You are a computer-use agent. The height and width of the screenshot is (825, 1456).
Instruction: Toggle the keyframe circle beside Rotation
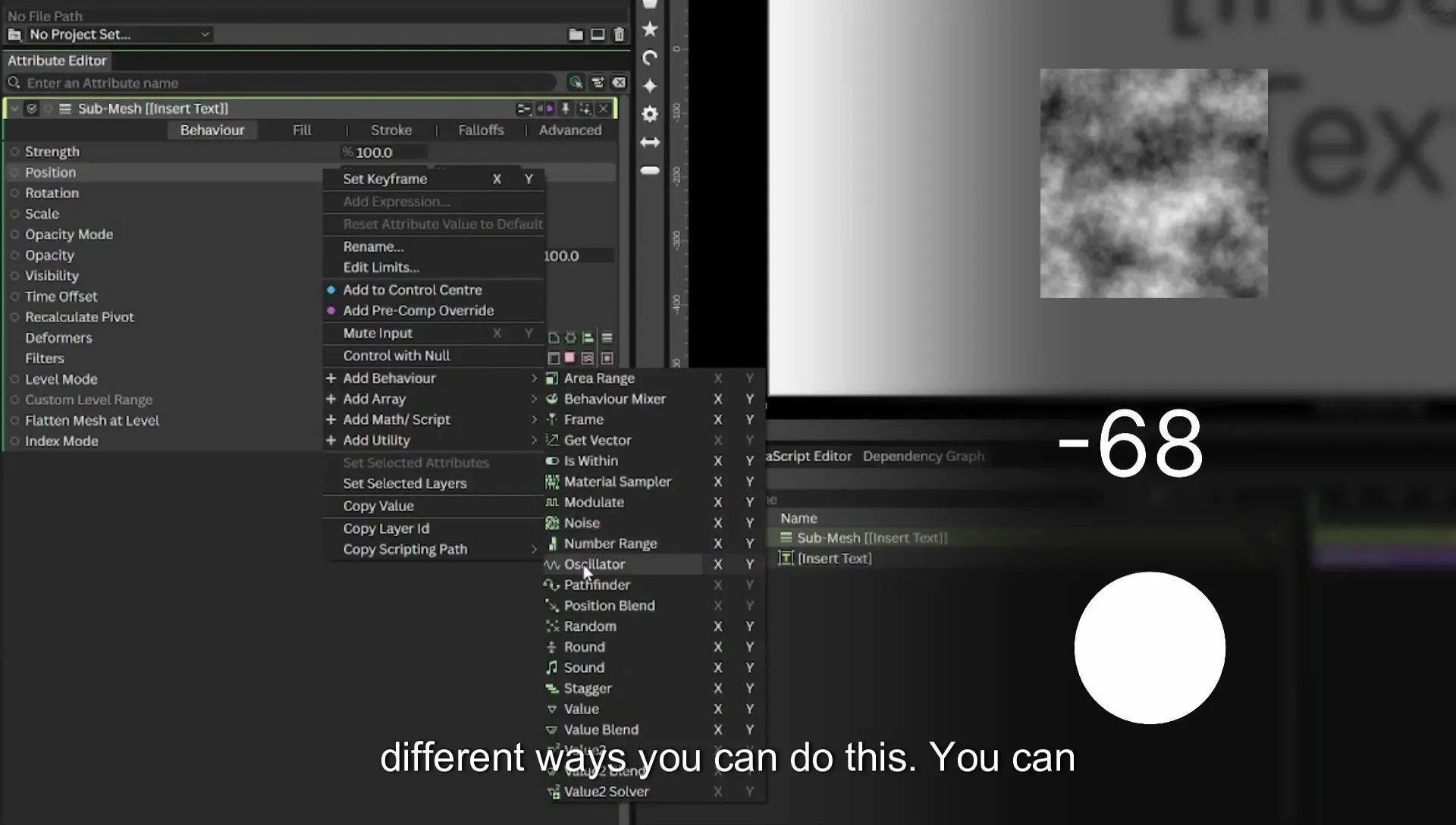(x=14, y=193)
